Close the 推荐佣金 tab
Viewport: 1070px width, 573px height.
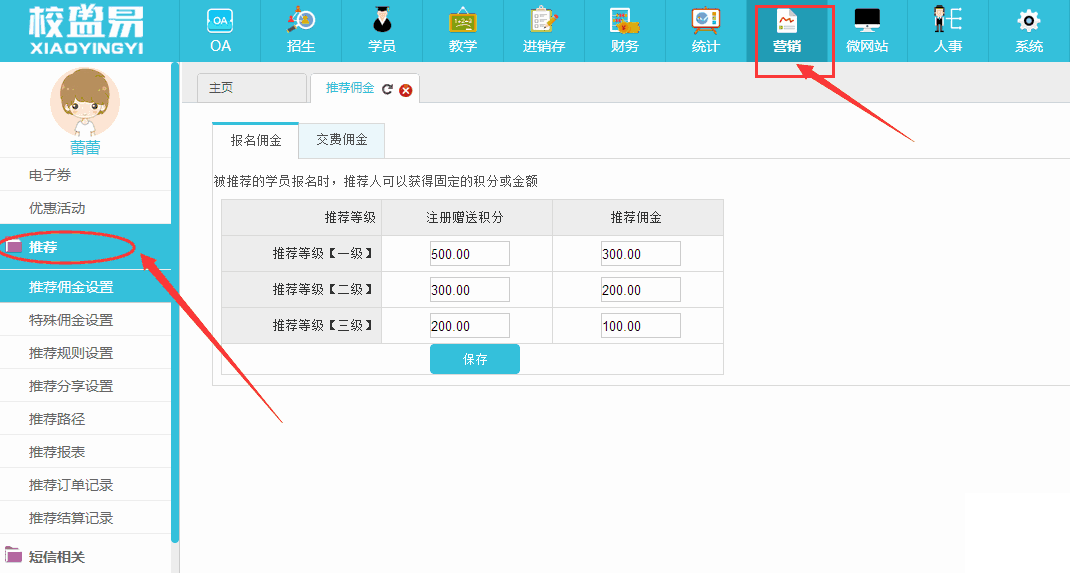click(405, 90)
